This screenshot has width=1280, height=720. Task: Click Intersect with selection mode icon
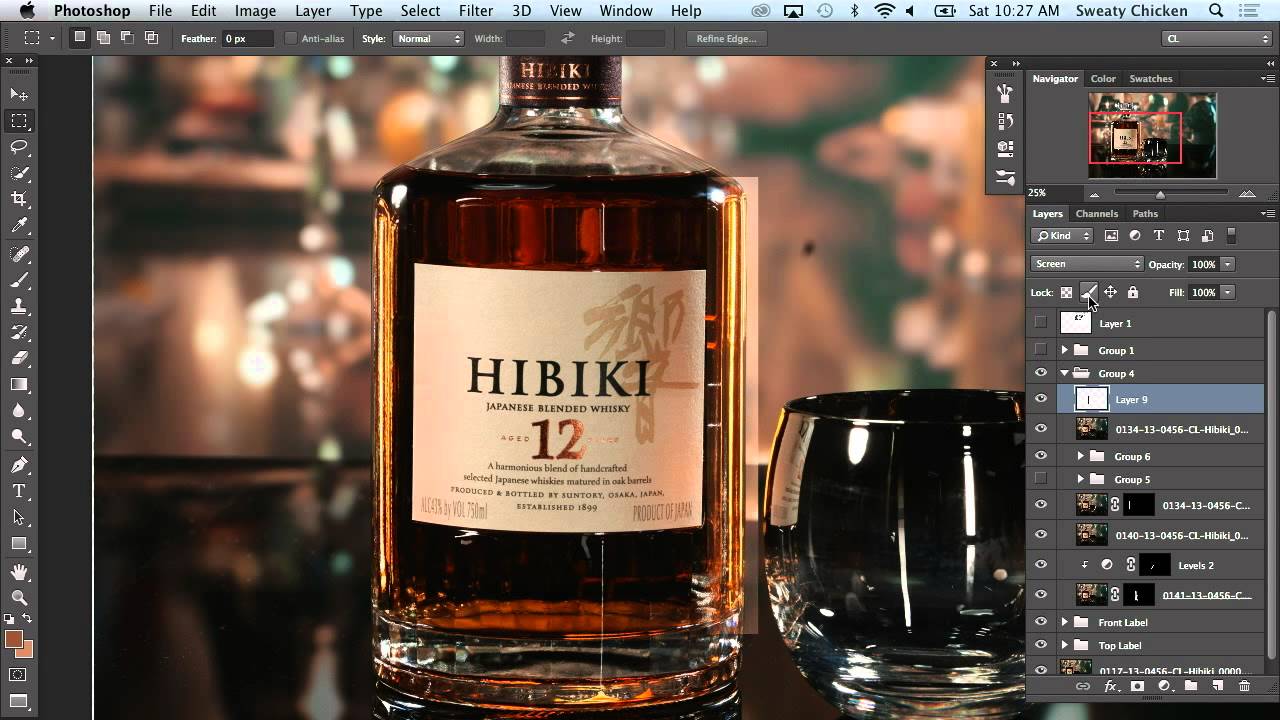151,38
